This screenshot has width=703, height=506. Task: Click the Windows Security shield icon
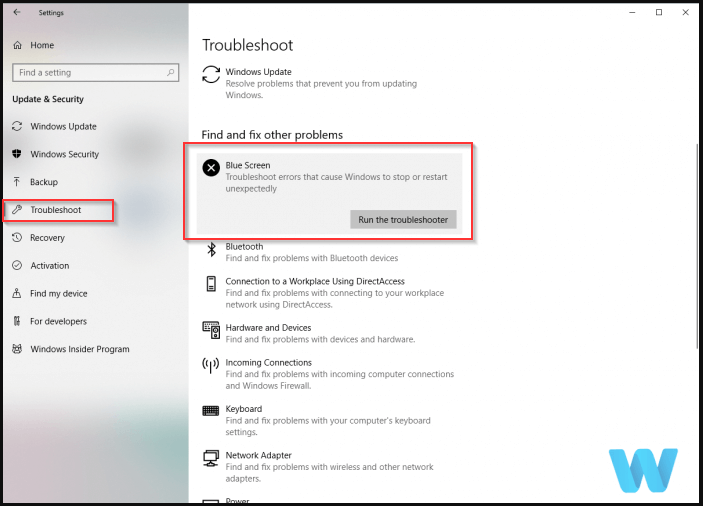17,154
